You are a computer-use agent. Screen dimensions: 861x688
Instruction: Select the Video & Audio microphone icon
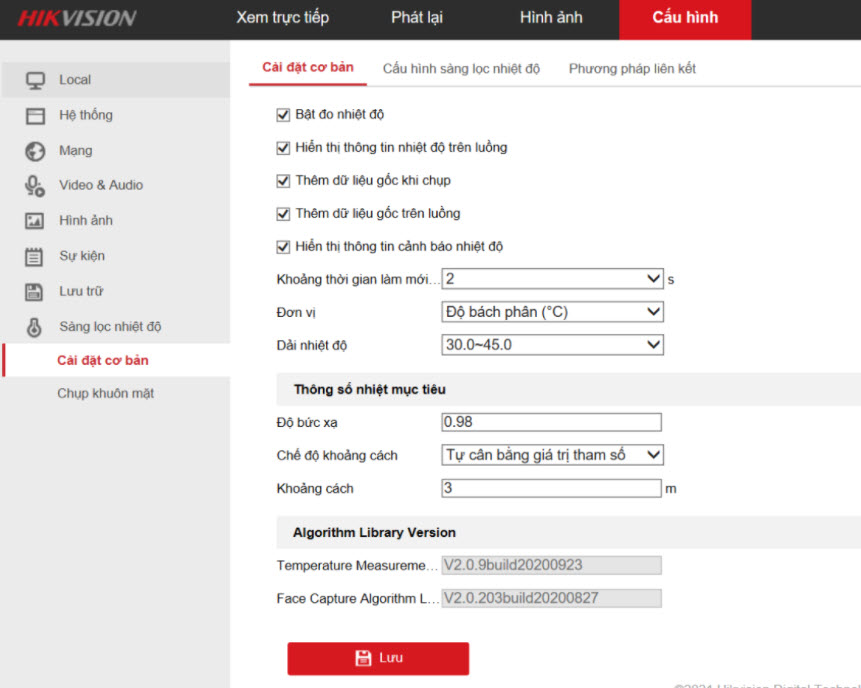[x=35, y=186]
